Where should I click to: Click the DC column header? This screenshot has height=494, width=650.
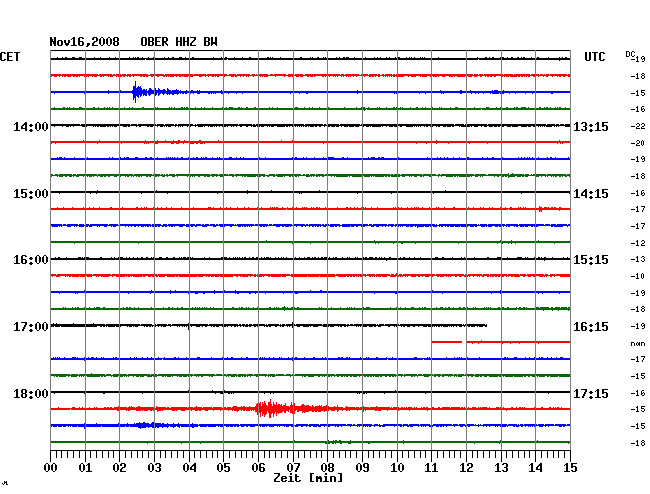click(630, 54)
